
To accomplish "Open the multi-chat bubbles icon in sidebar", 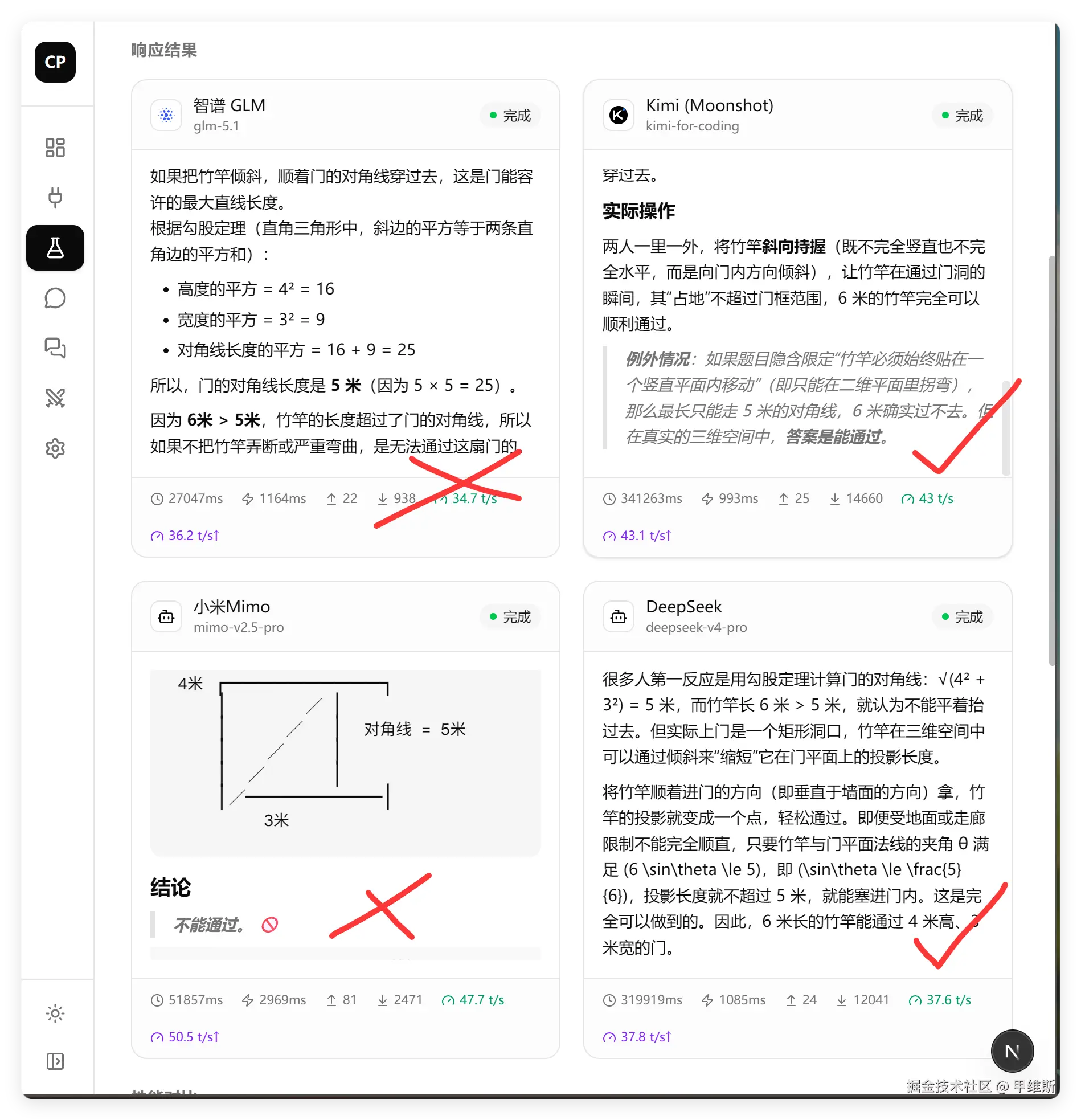I will click(55, 348).
